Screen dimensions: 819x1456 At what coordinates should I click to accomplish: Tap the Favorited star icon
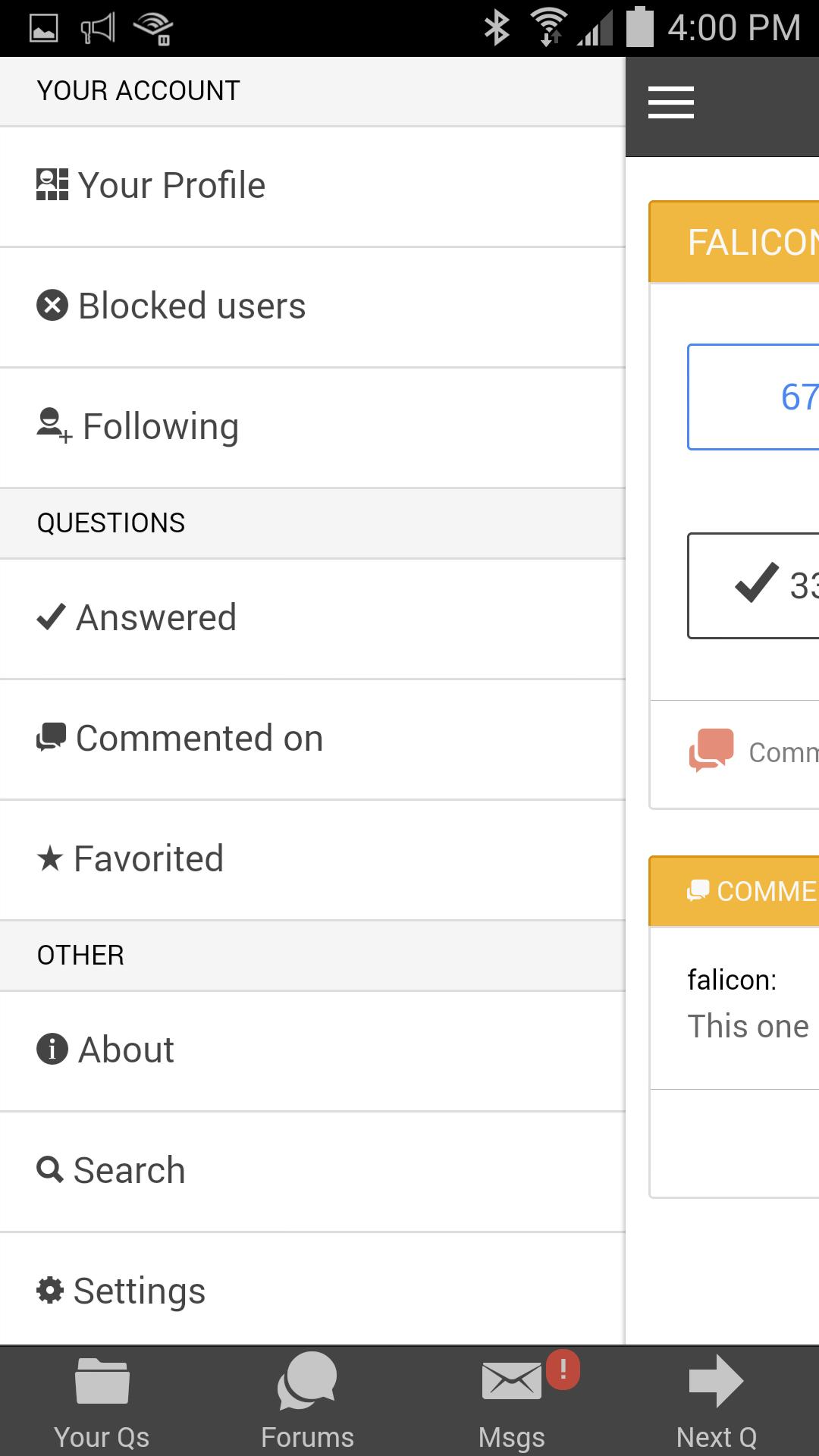tap(50, 858)
